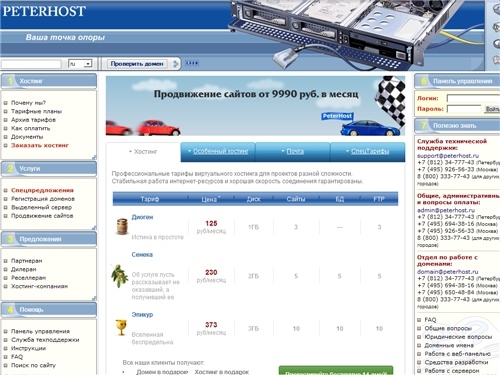Click the 125 руб/месяц price

tap(211, 227)
